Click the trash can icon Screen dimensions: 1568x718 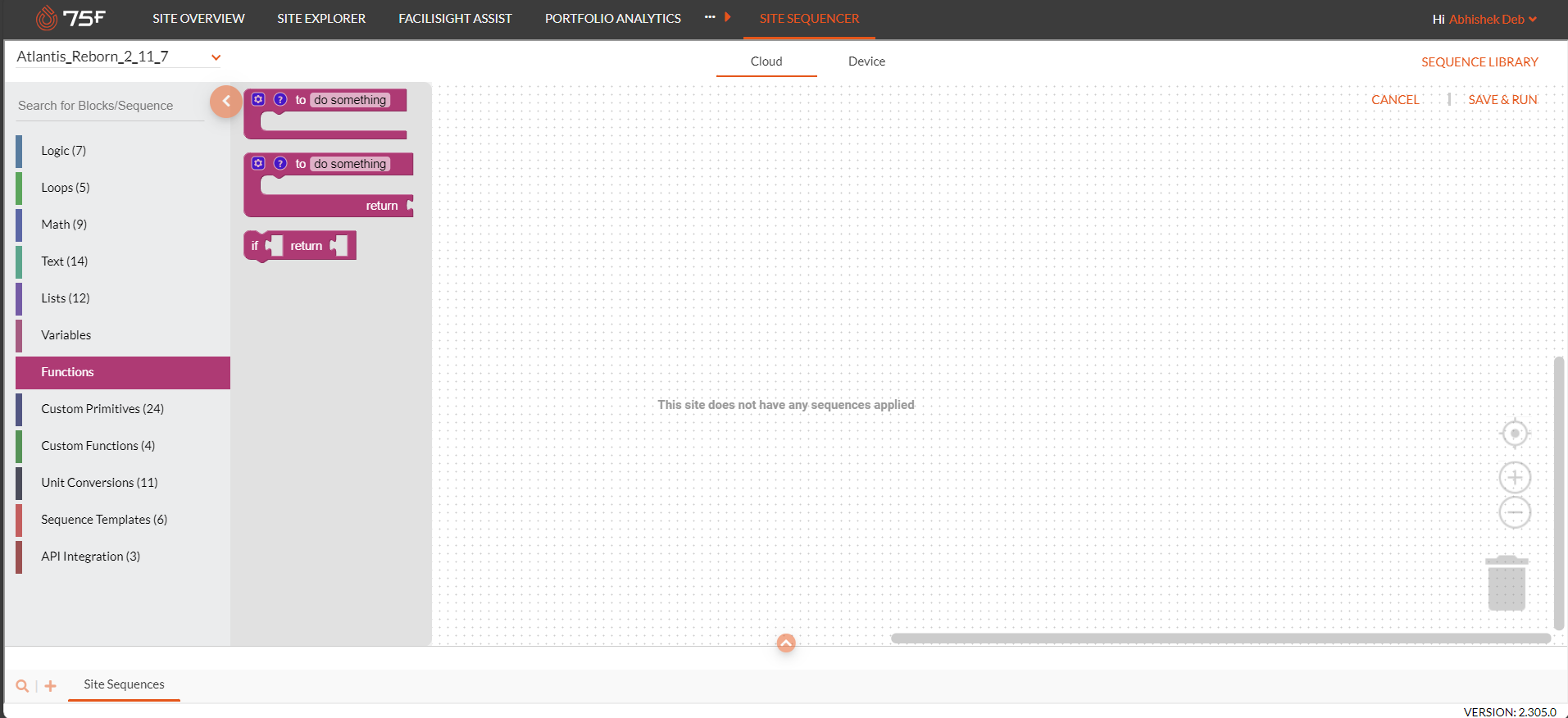(1506, 584)
